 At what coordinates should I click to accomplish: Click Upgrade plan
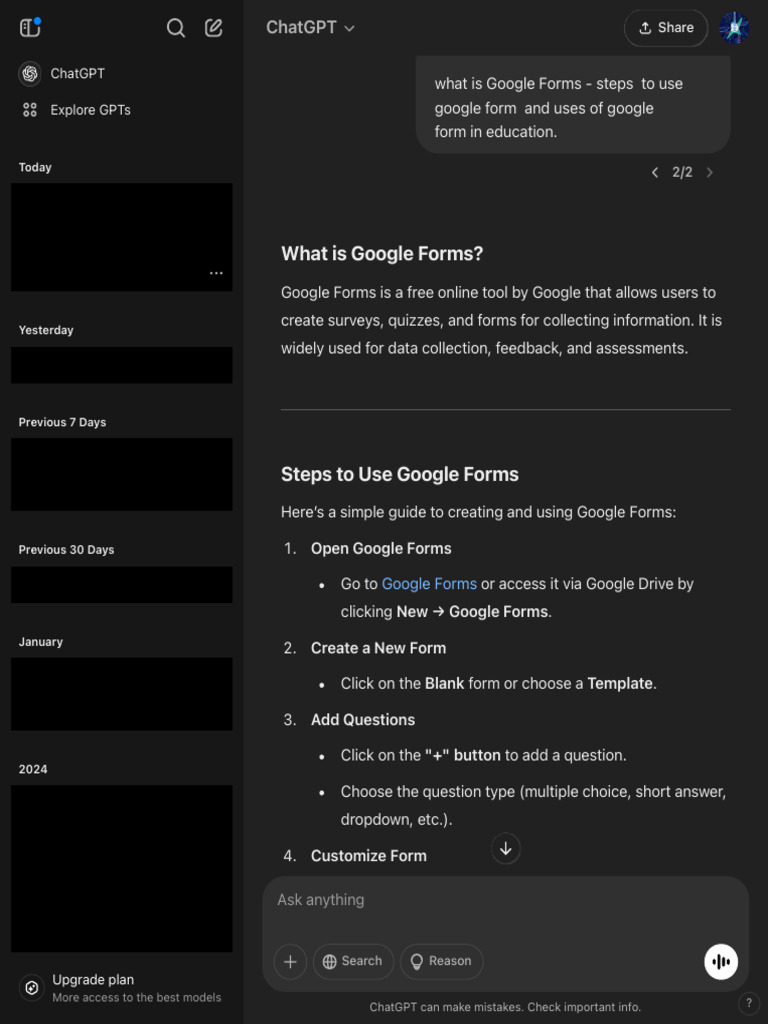[121, 988]
